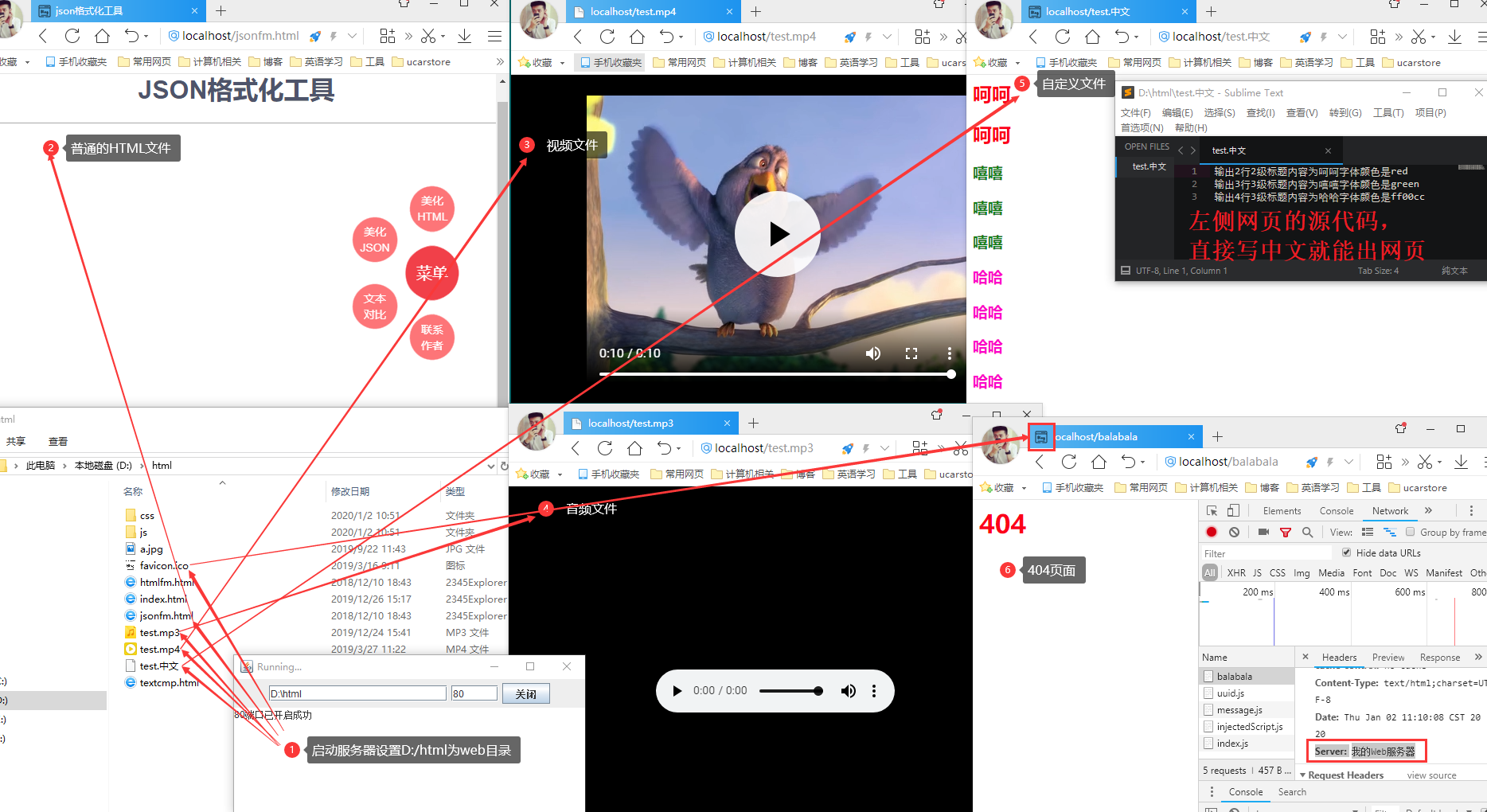
Task: Click the 关闭 button in the Running server window
Action: click(525, 693)
